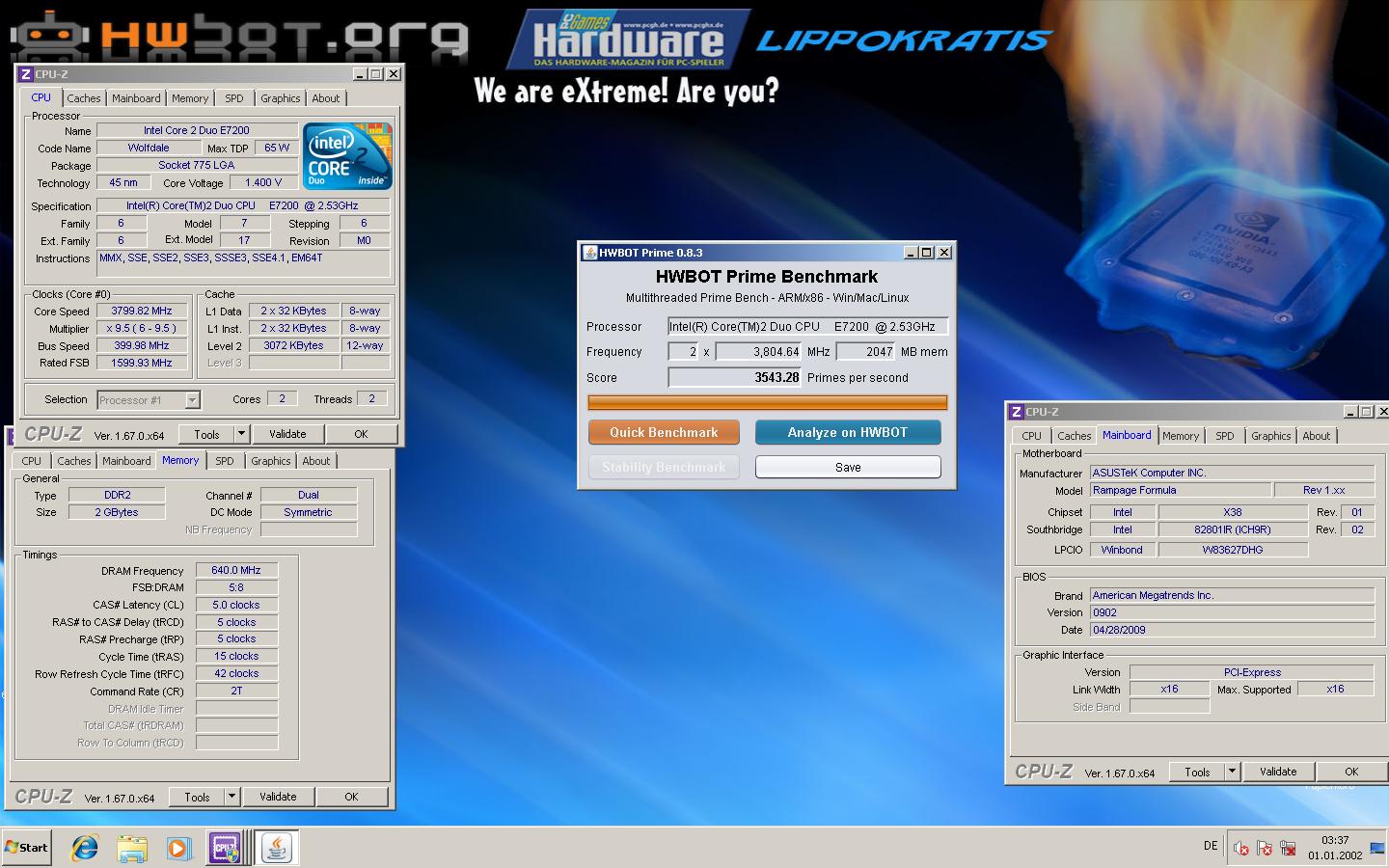Image resolution: width=1389 pixels, height=868 pixels.
Task: Click the DE language indicator
Action: coord(1211,846)
